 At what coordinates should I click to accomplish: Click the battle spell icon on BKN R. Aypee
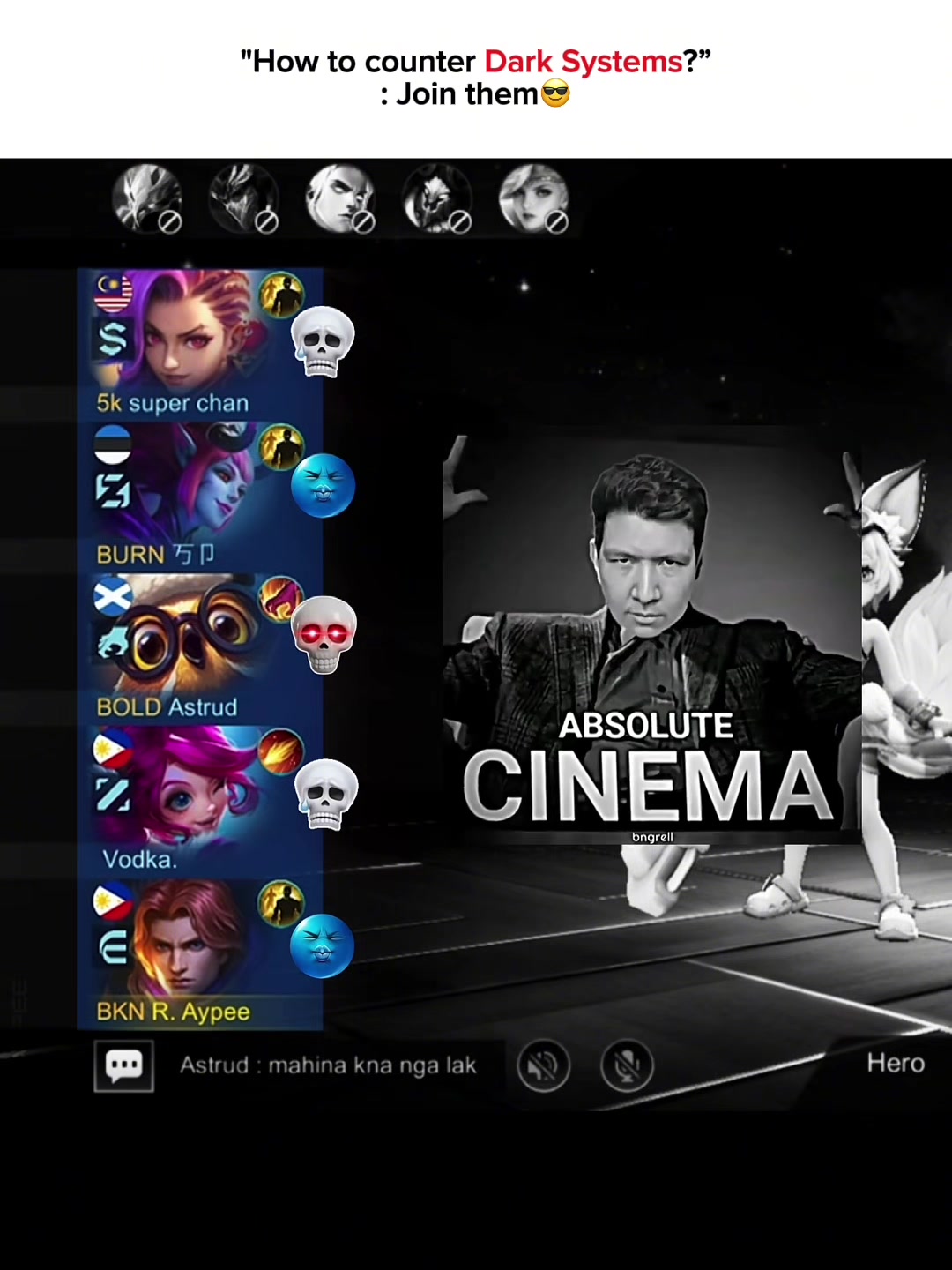(x=281, y=904)
